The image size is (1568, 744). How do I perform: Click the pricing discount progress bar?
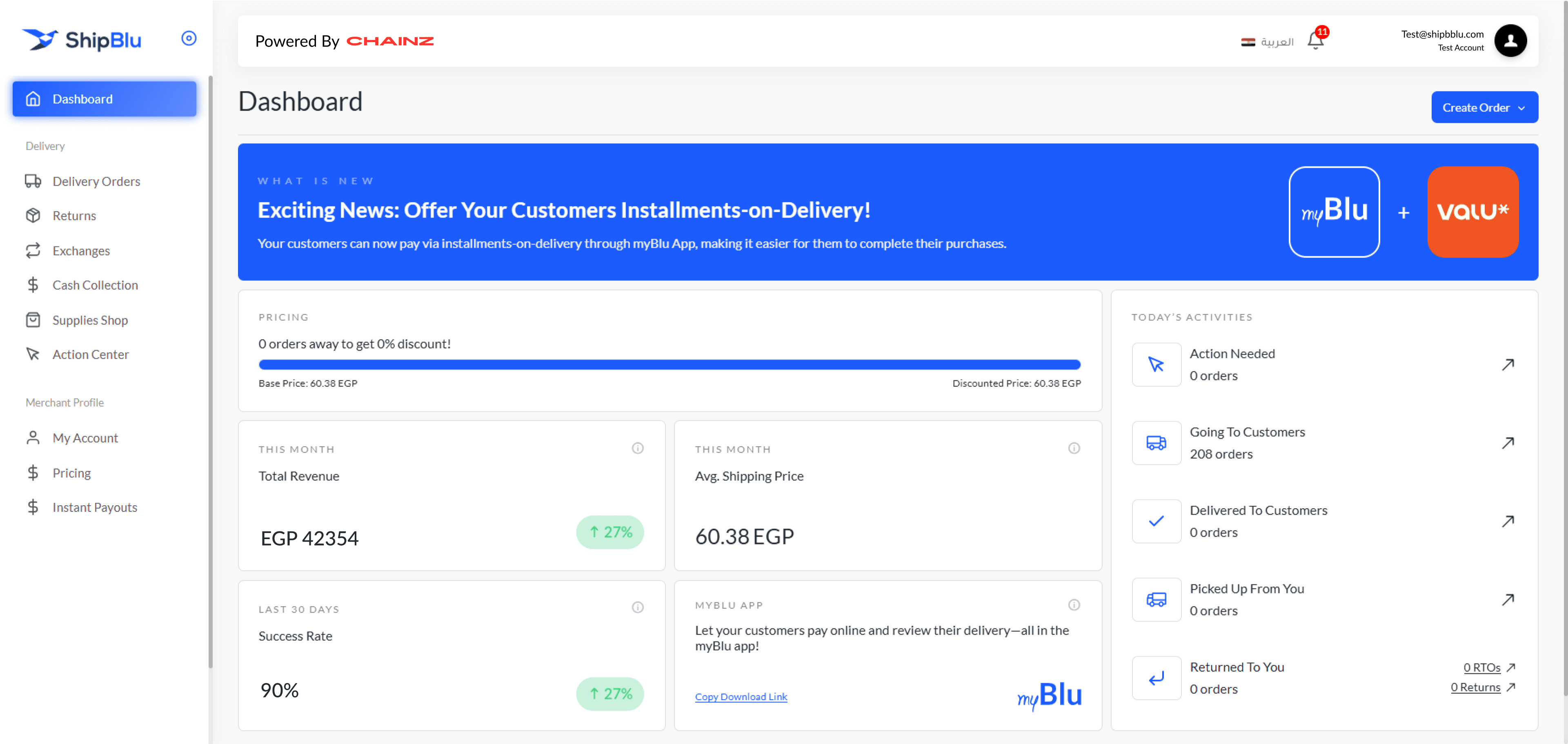pos(669,364)
